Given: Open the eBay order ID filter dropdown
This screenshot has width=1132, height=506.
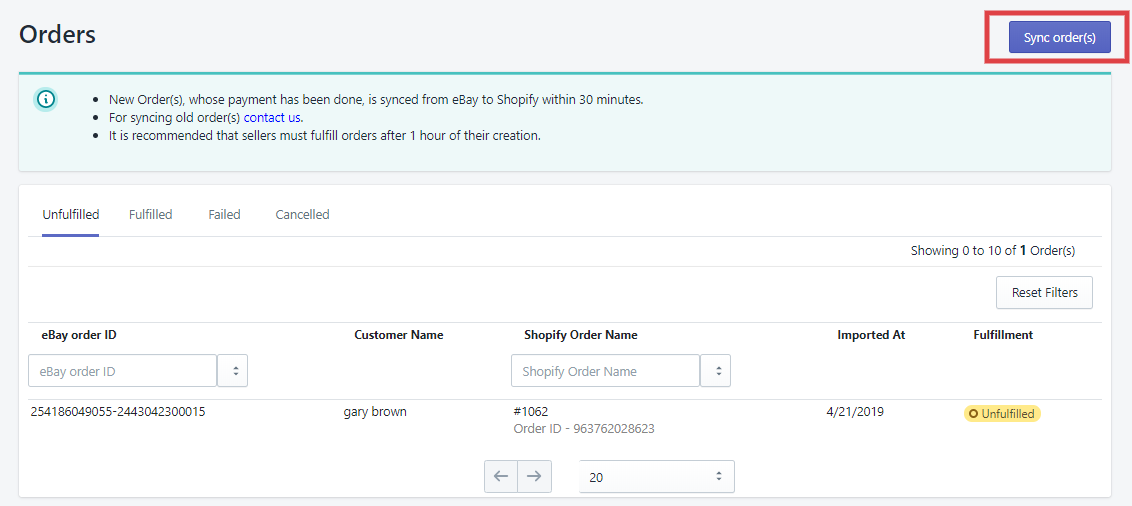Looking at the screenshot, I should [x=233, y=371].
